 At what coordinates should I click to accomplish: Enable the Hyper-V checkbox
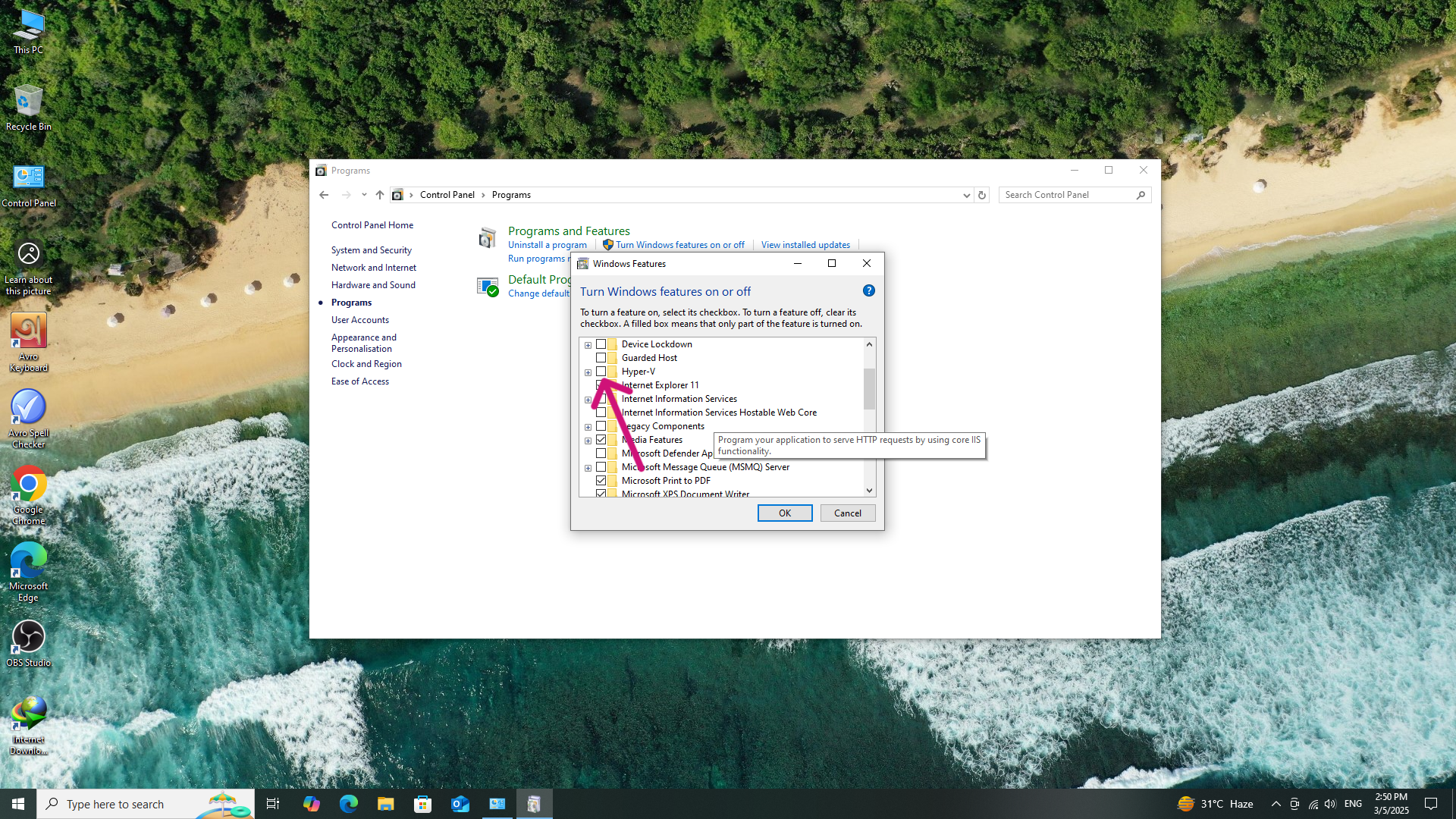point(601,372)
